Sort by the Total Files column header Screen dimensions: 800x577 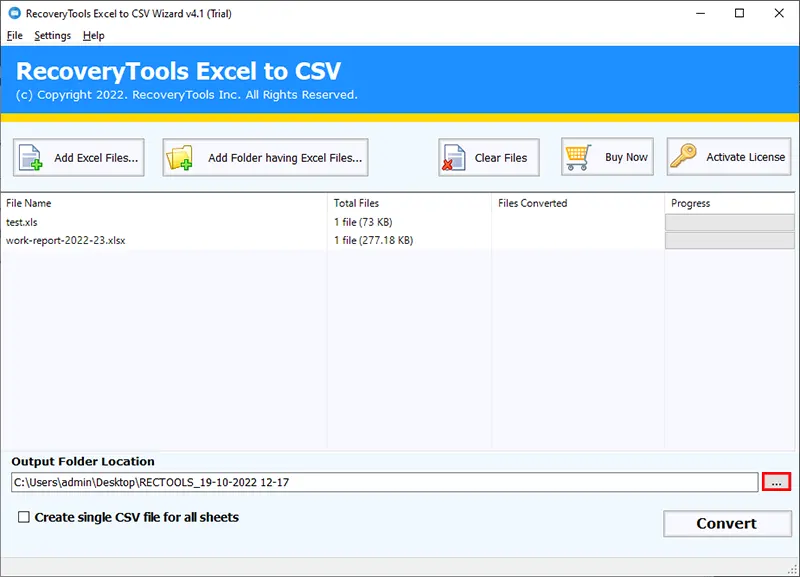pos(409,203)
